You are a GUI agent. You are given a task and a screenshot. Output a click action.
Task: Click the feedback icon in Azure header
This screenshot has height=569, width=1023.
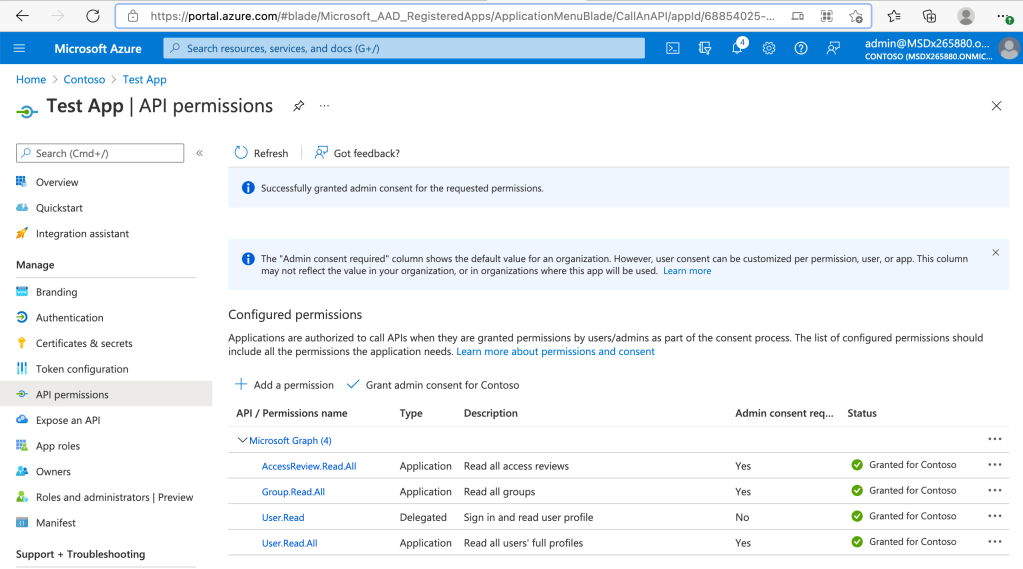(833, 48)
